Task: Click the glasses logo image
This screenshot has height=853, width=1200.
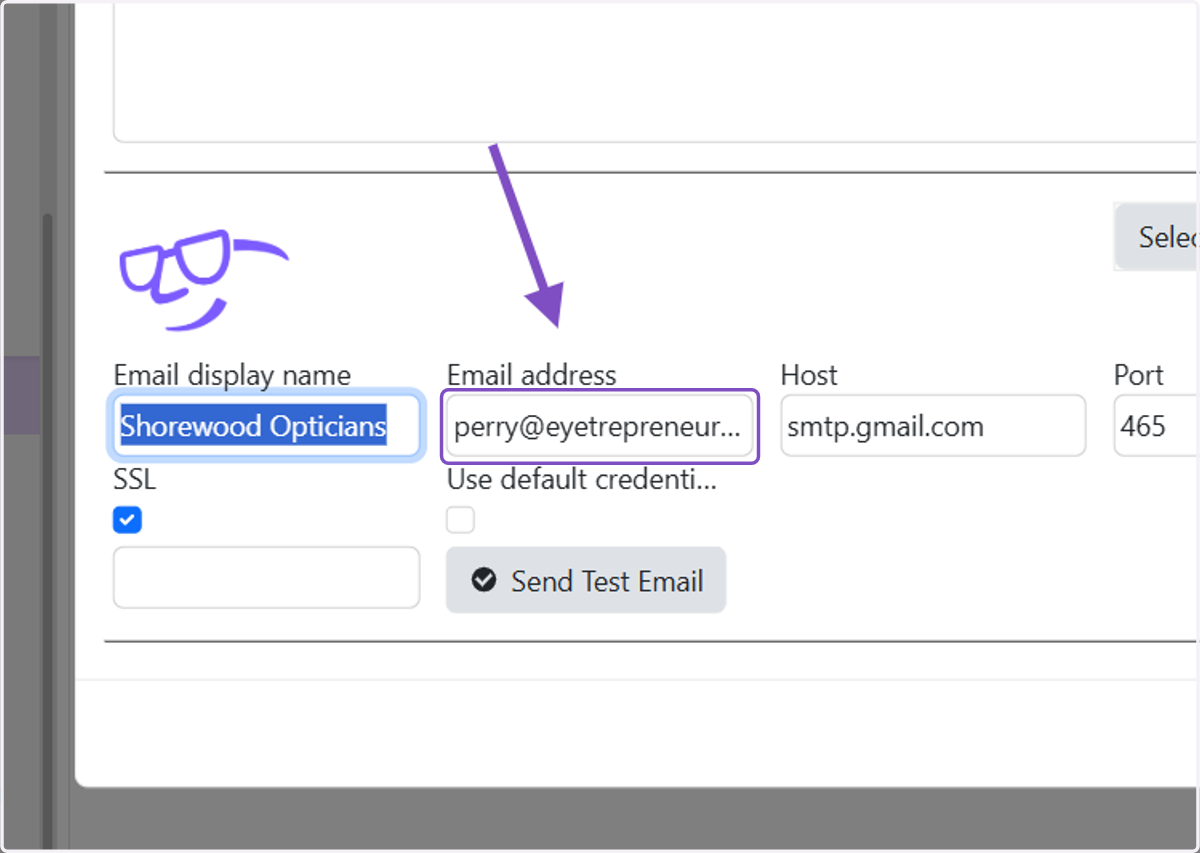Action: pos(204,280)
